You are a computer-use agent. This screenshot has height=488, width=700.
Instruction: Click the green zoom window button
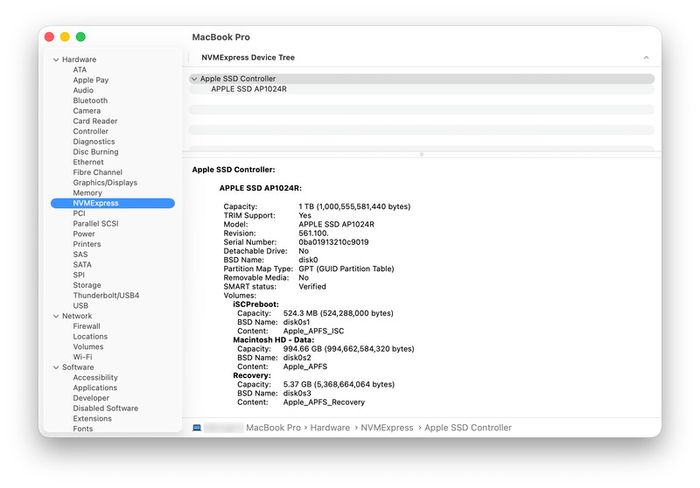pos(81,37)
